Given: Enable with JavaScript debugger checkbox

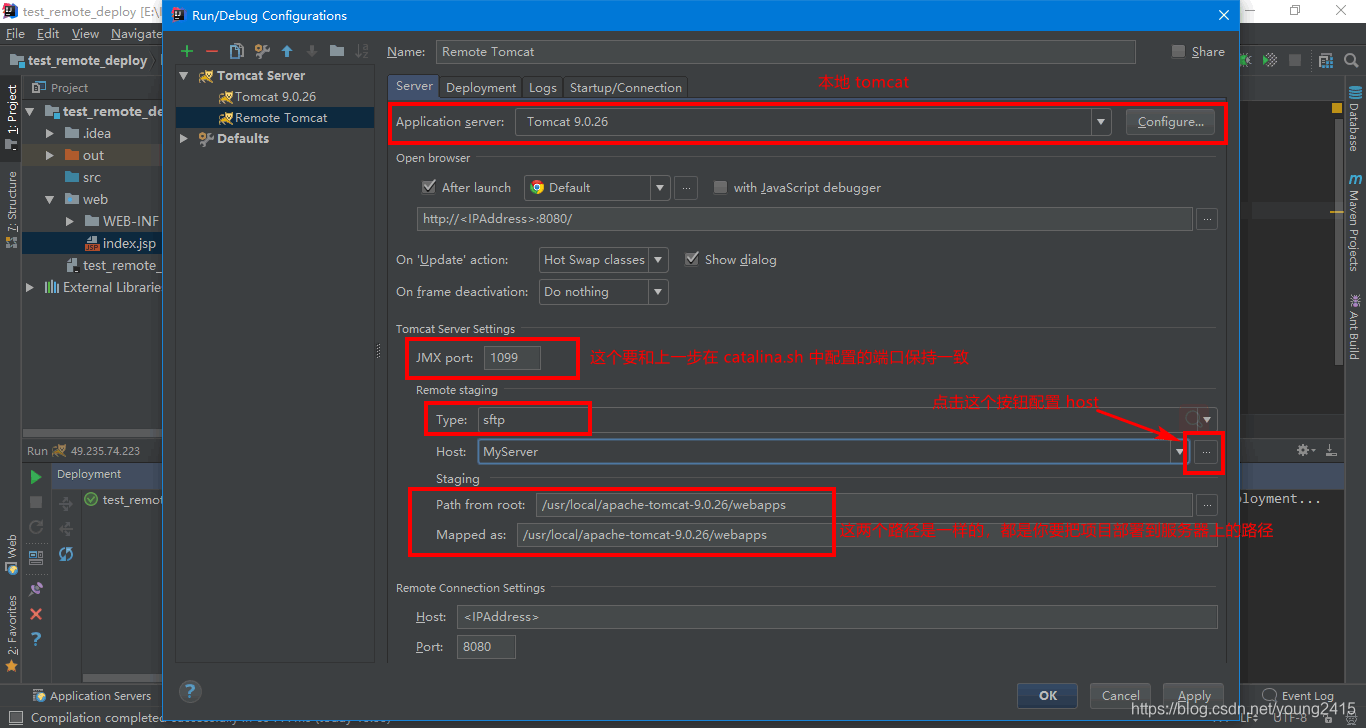Looking at the screenshot, I should point(720,187).
